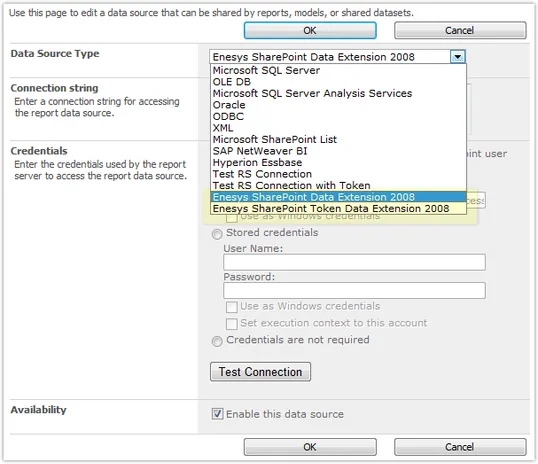Screen dimensions: 538x464
Task: Check Set execution context to this account
Action: [x=232, y=324]
